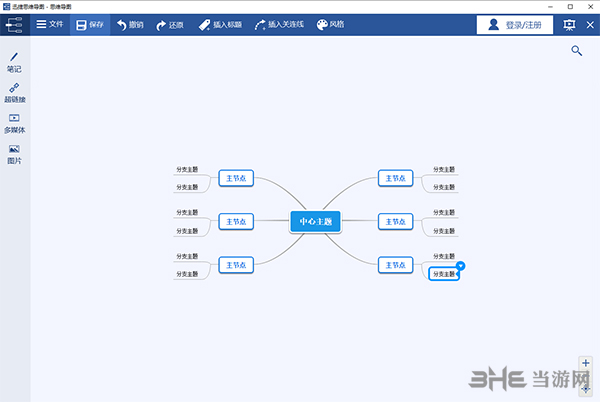Click the 登录/注册 login button
This screenshot has width=600, height=402.
(515, 25)
